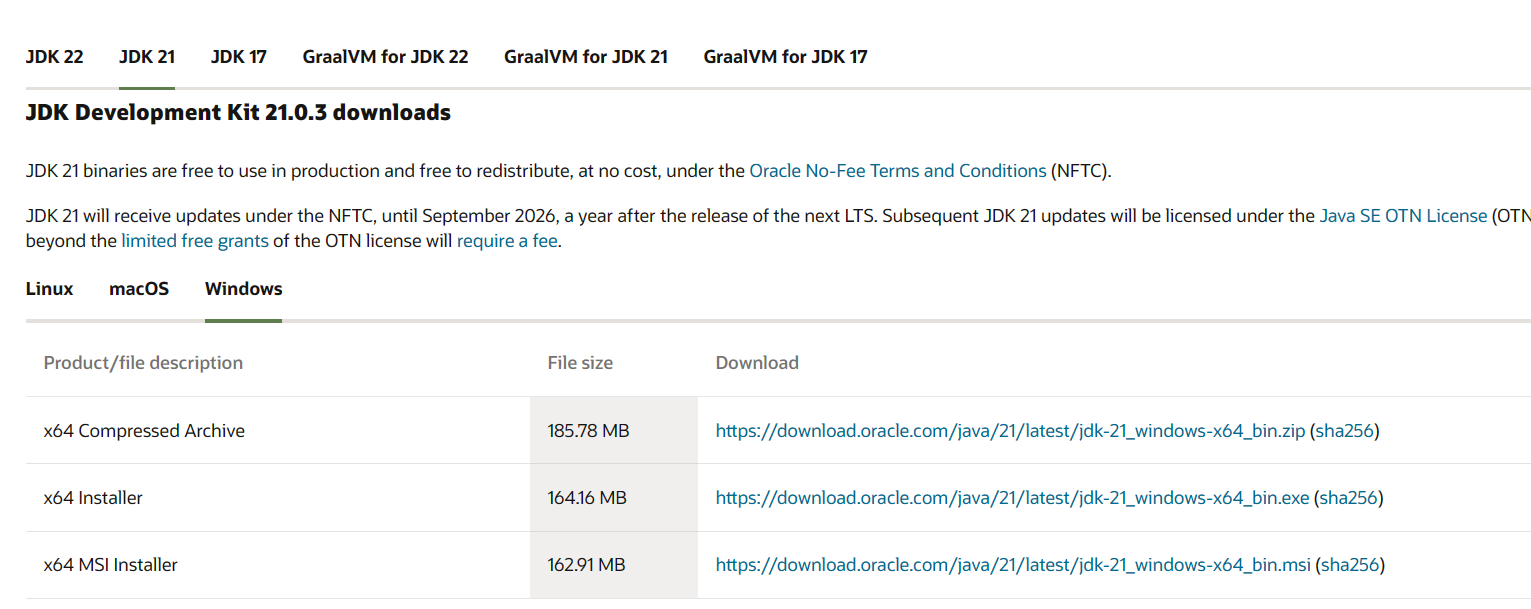Open GraalVM for JDK 21 tab

pyautogui.click(x=586, y=57)
